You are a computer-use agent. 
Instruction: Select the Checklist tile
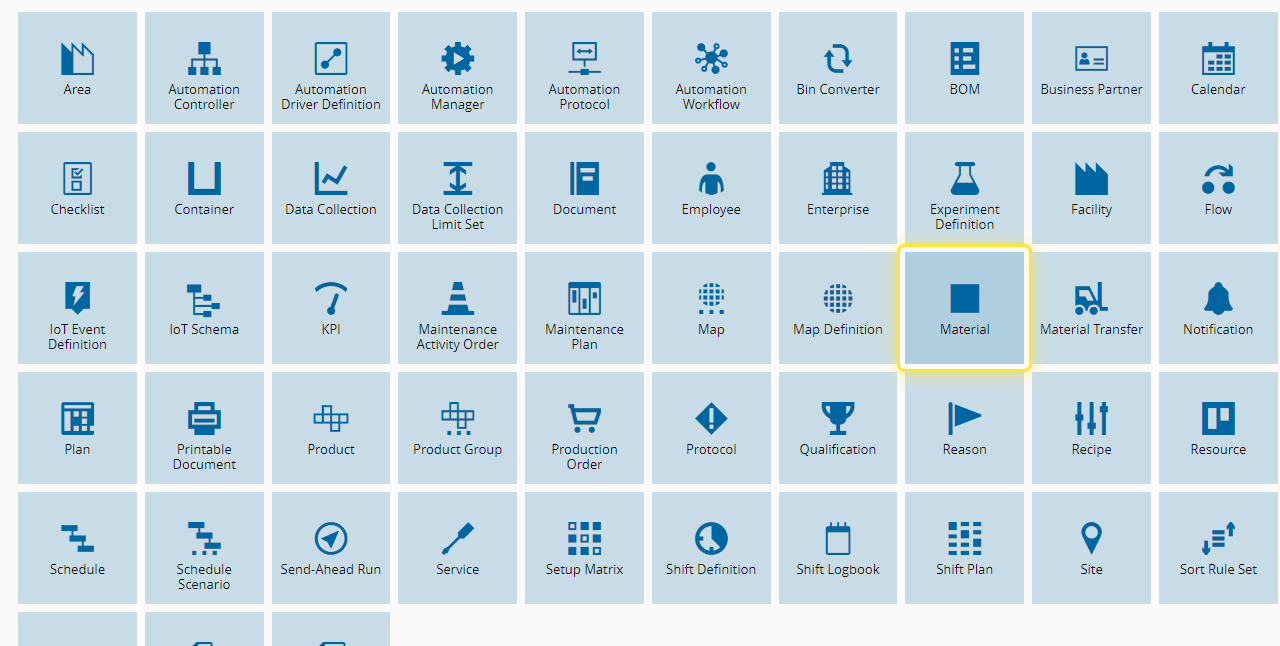coord(77,188)
